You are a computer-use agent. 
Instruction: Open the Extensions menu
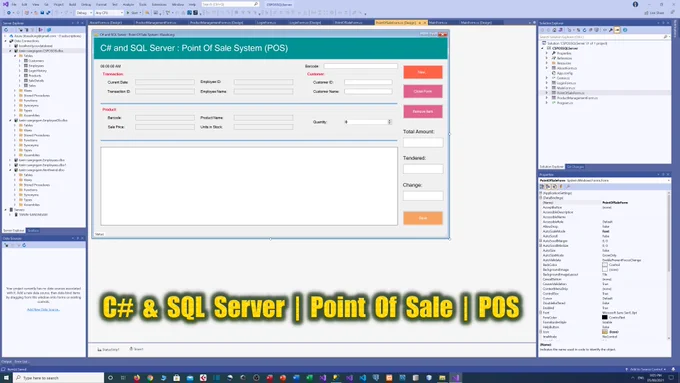(x=159, y=4)
